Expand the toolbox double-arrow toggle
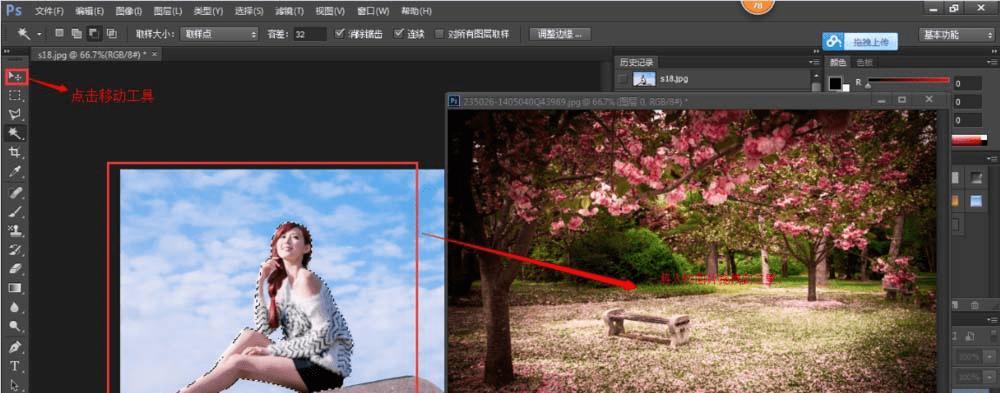Viewport: 1000px width, 393px height. pyautogui.click(x=7, y=51)
